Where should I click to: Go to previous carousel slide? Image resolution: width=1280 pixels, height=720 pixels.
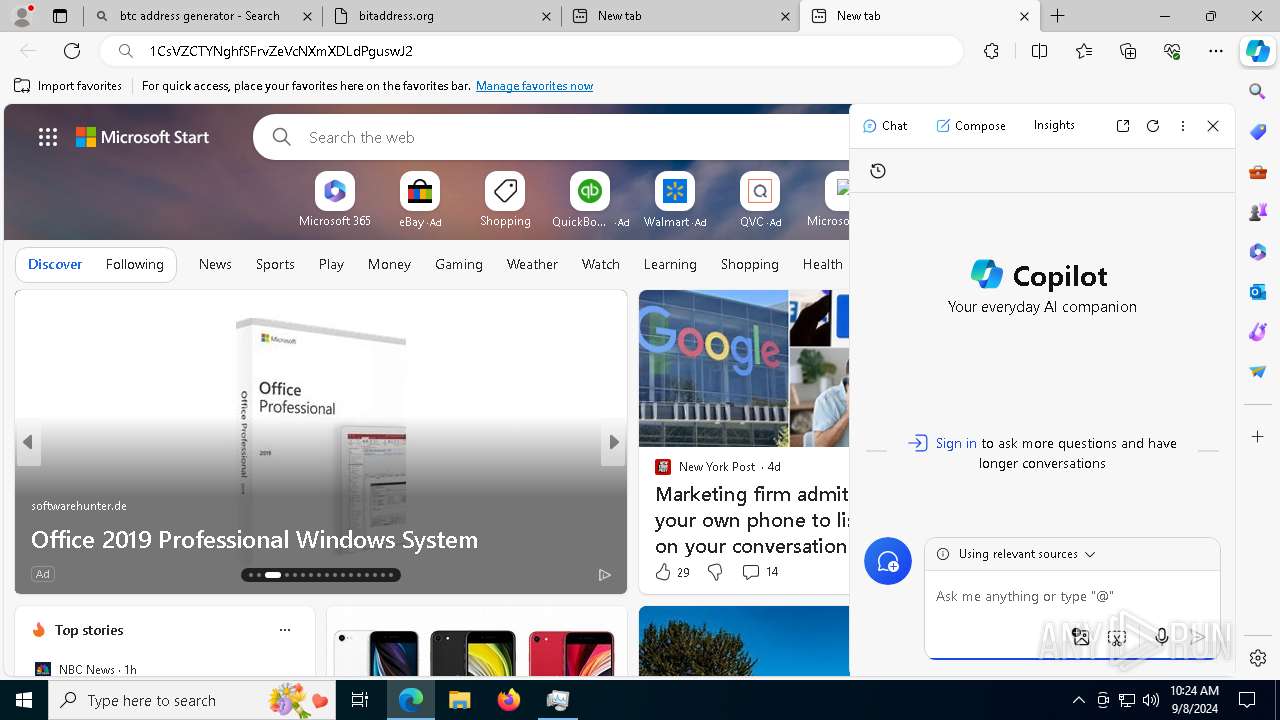click(28, 442)
